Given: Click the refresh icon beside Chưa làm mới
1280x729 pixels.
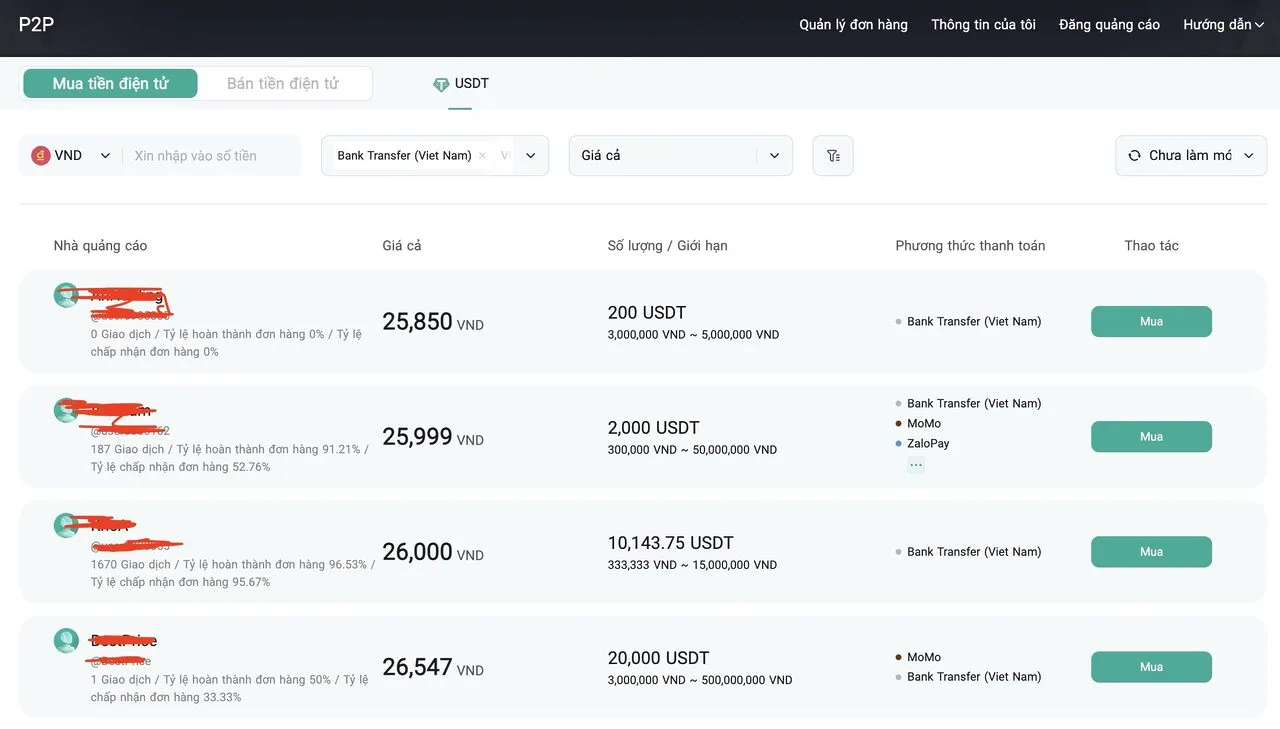Looking at the screenshot, I should (x=1134, y=156).
